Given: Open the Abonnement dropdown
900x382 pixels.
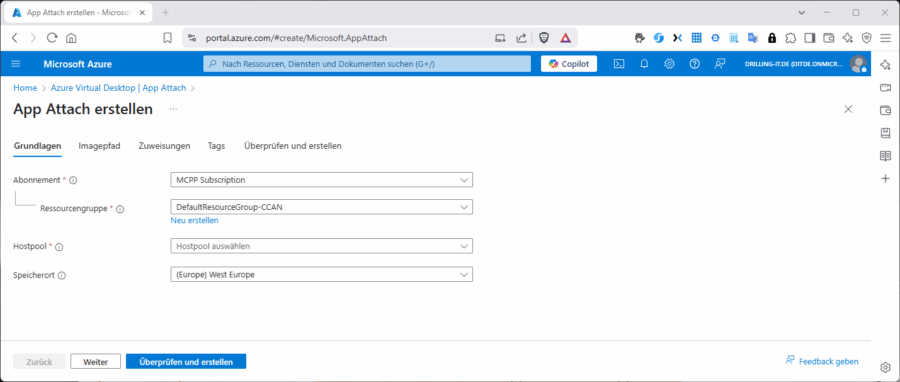Looking at the screenshot, I should (321, 180).
